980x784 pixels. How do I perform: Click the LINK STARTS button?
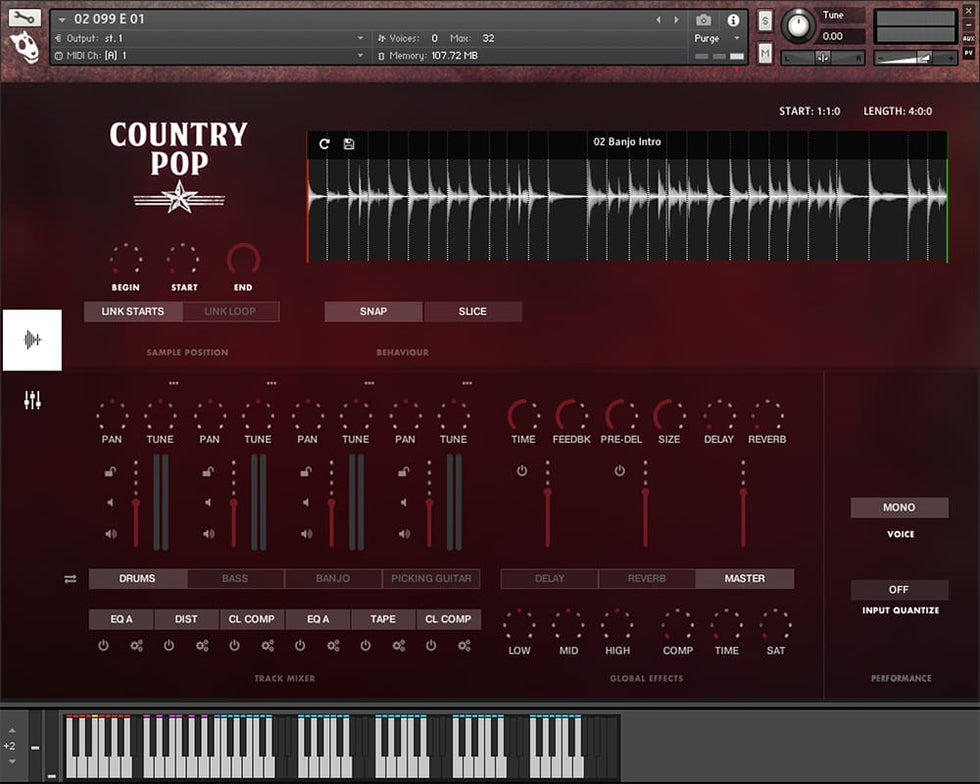click(133, 312)
